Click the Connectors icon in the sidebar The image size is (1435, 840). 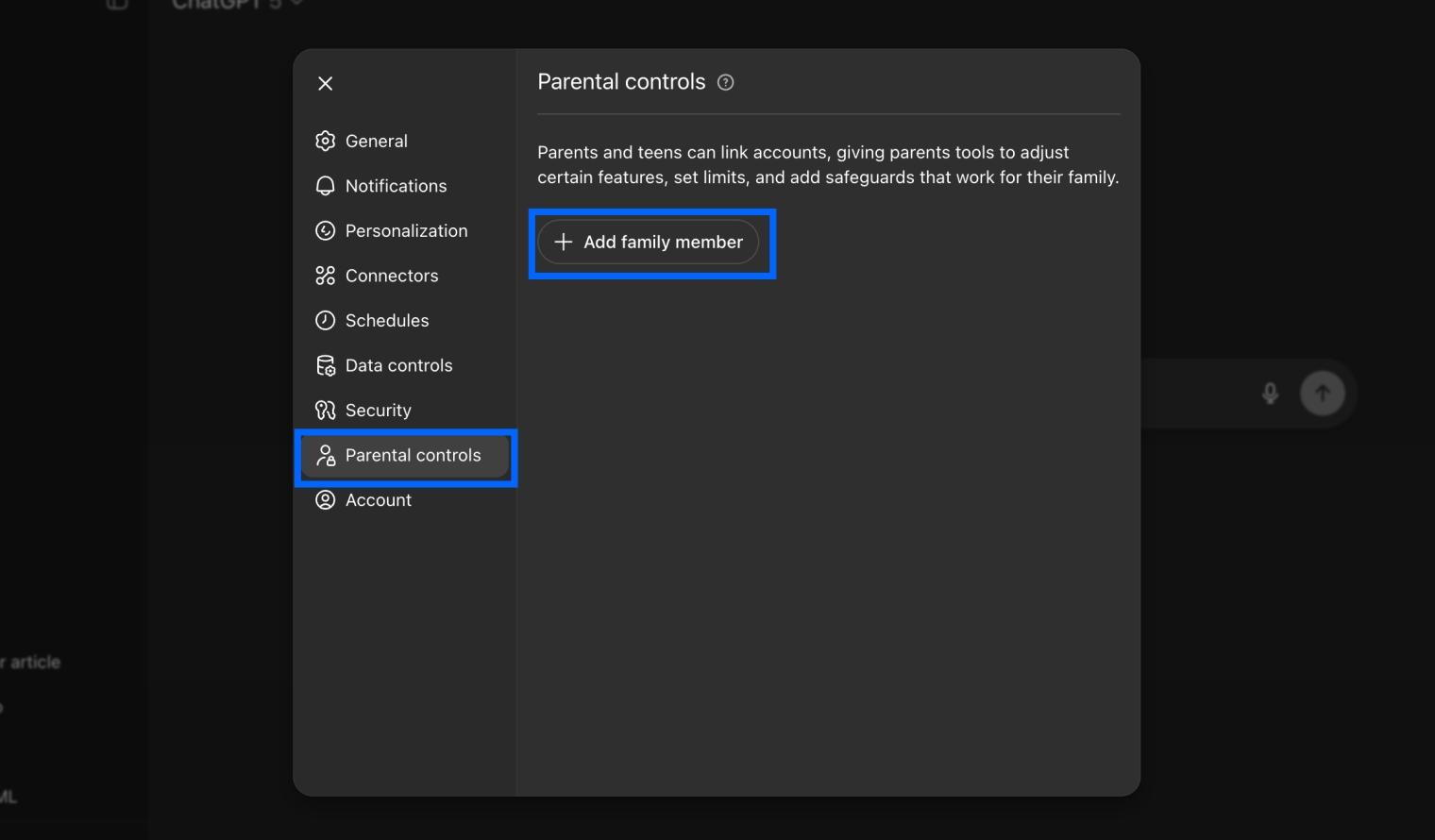point(325,276)
